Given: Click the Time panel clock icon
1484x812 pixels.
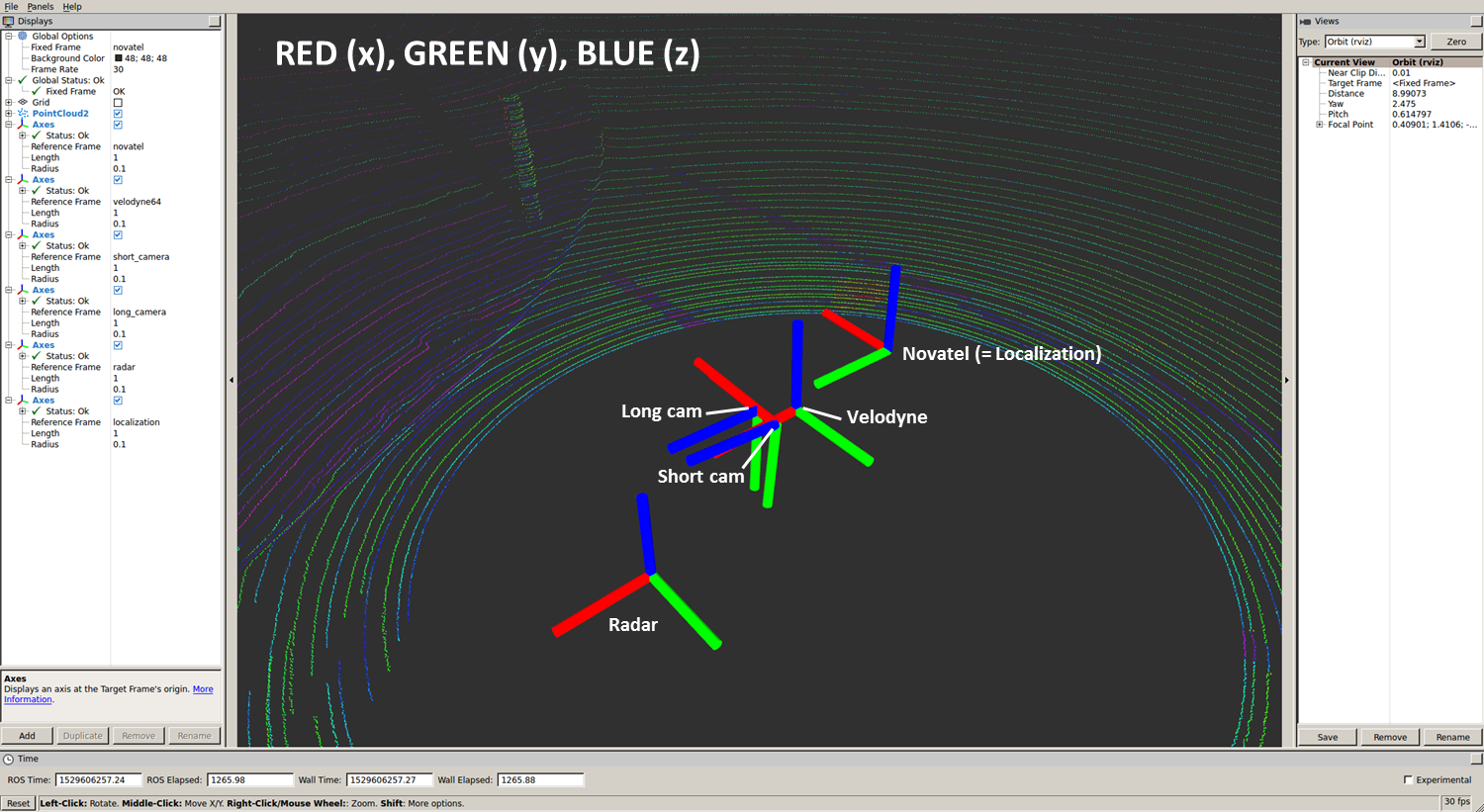Looking at the screenshot, I should click(9, 760).
